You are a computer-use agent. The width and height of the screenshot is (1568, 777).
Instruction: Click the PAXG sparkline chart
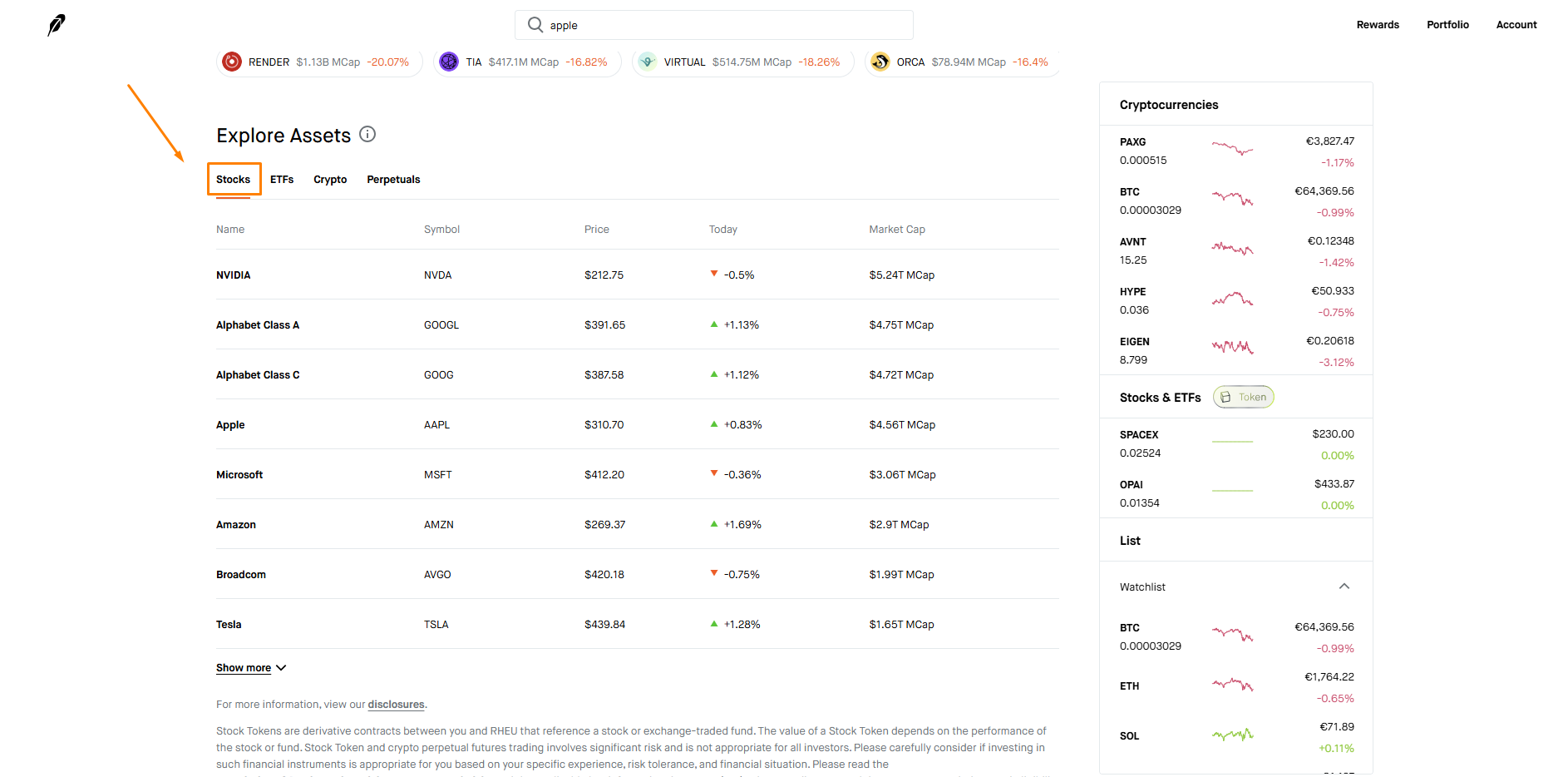pyautogui.click(x=1232, y=150)
